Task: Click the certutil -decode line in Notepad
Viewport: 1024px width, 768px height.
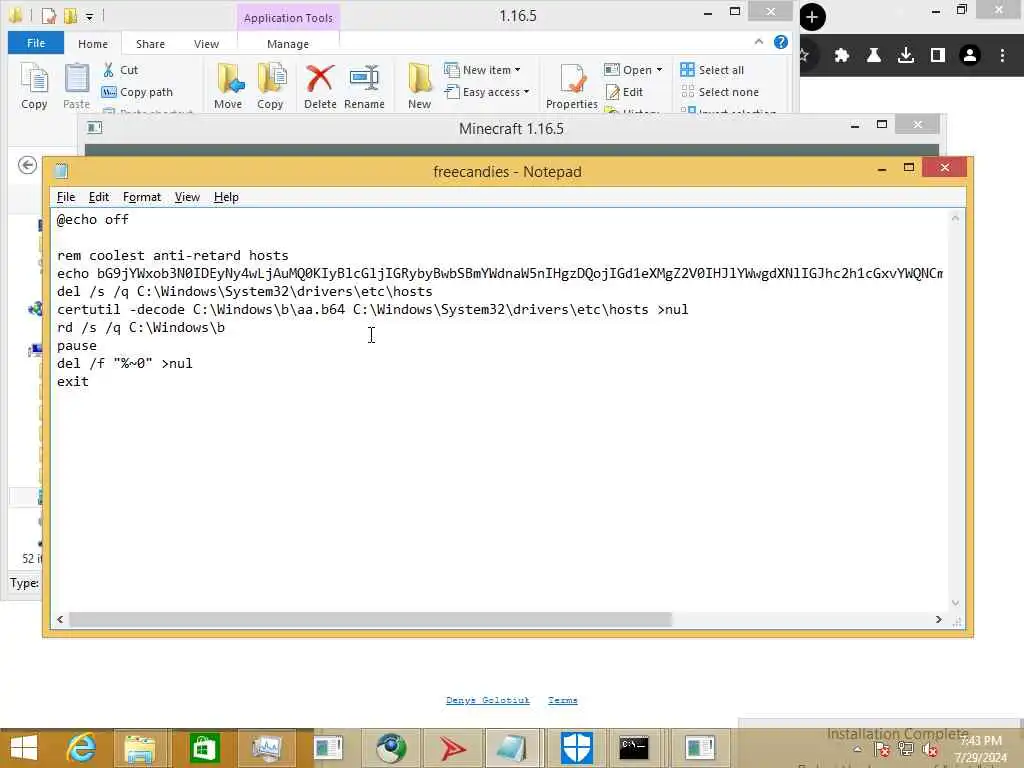Action: click(372, 310)
